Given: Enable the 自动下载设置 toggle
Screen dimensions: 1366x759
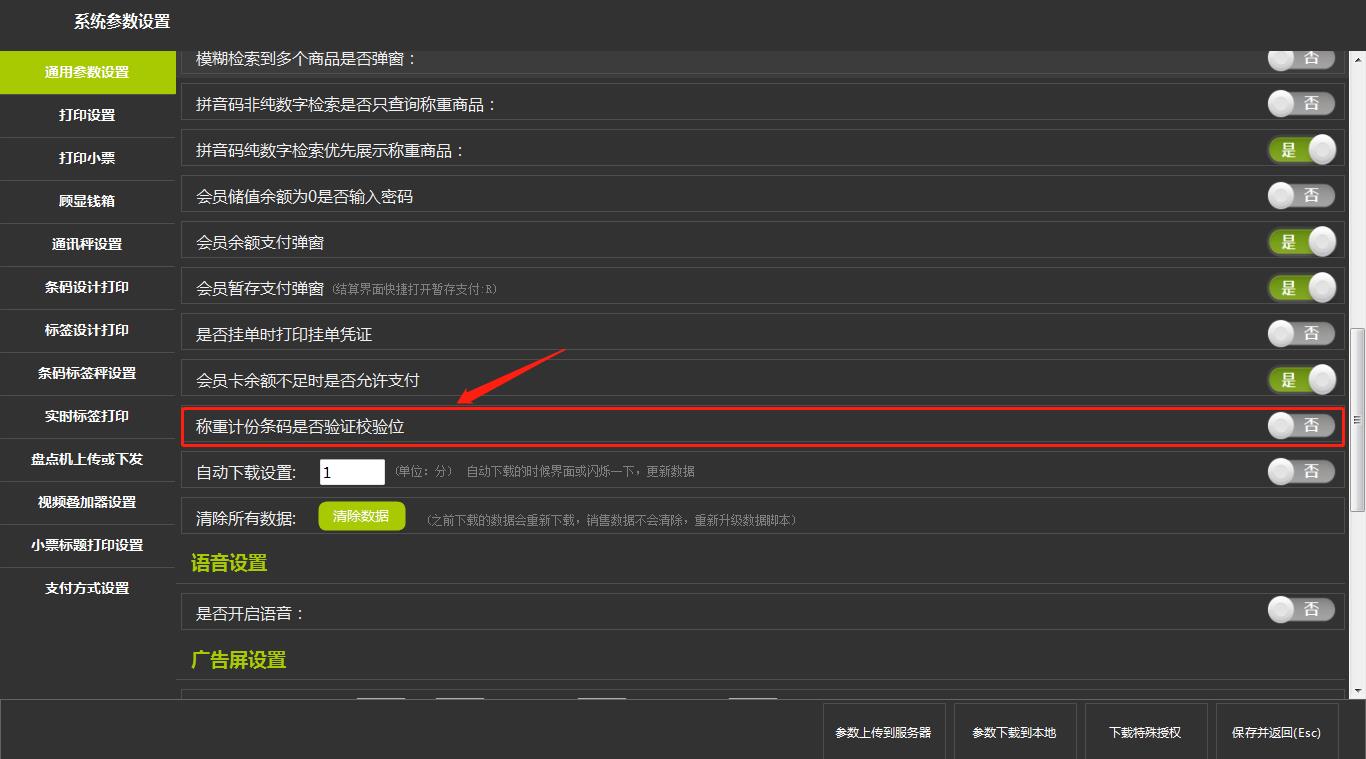Looking at the screenshot, I should click(x=1301, y=472).
